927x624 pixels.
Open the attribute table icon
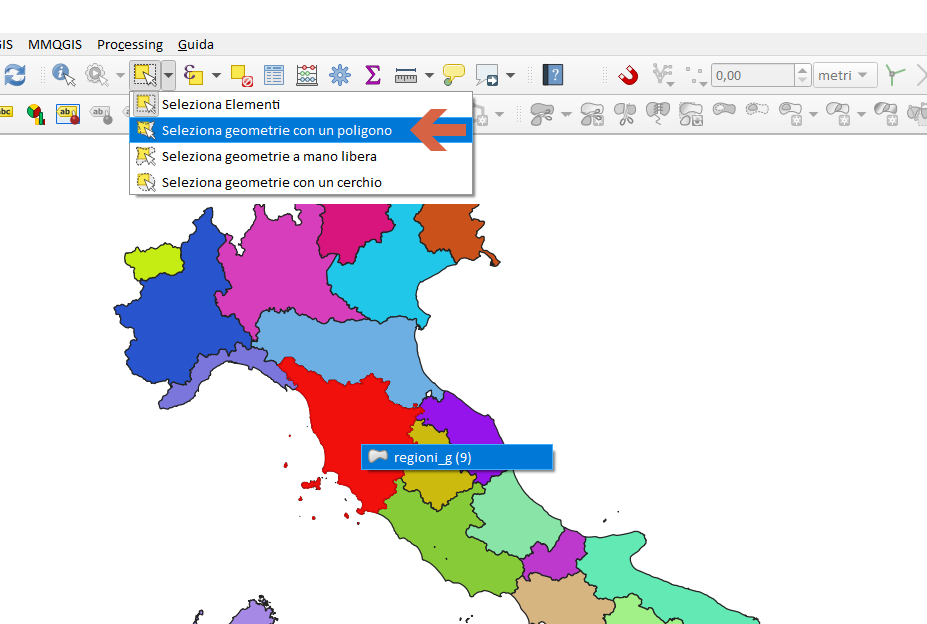274,75
